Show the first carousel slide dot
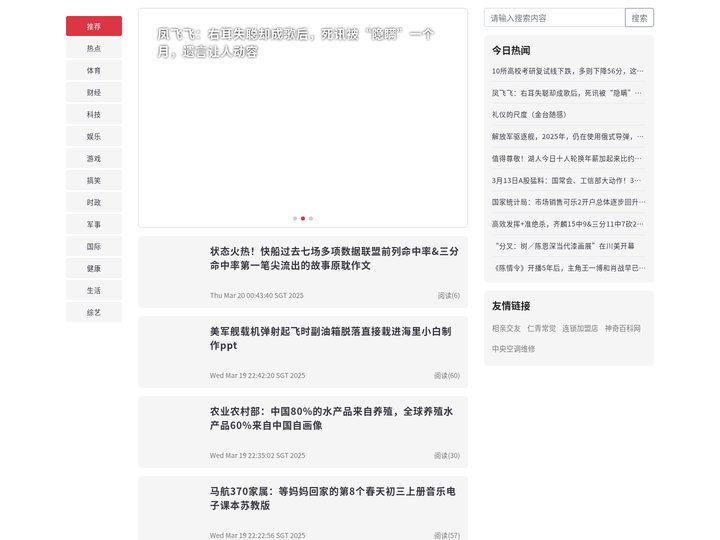 tap(295, 219)
